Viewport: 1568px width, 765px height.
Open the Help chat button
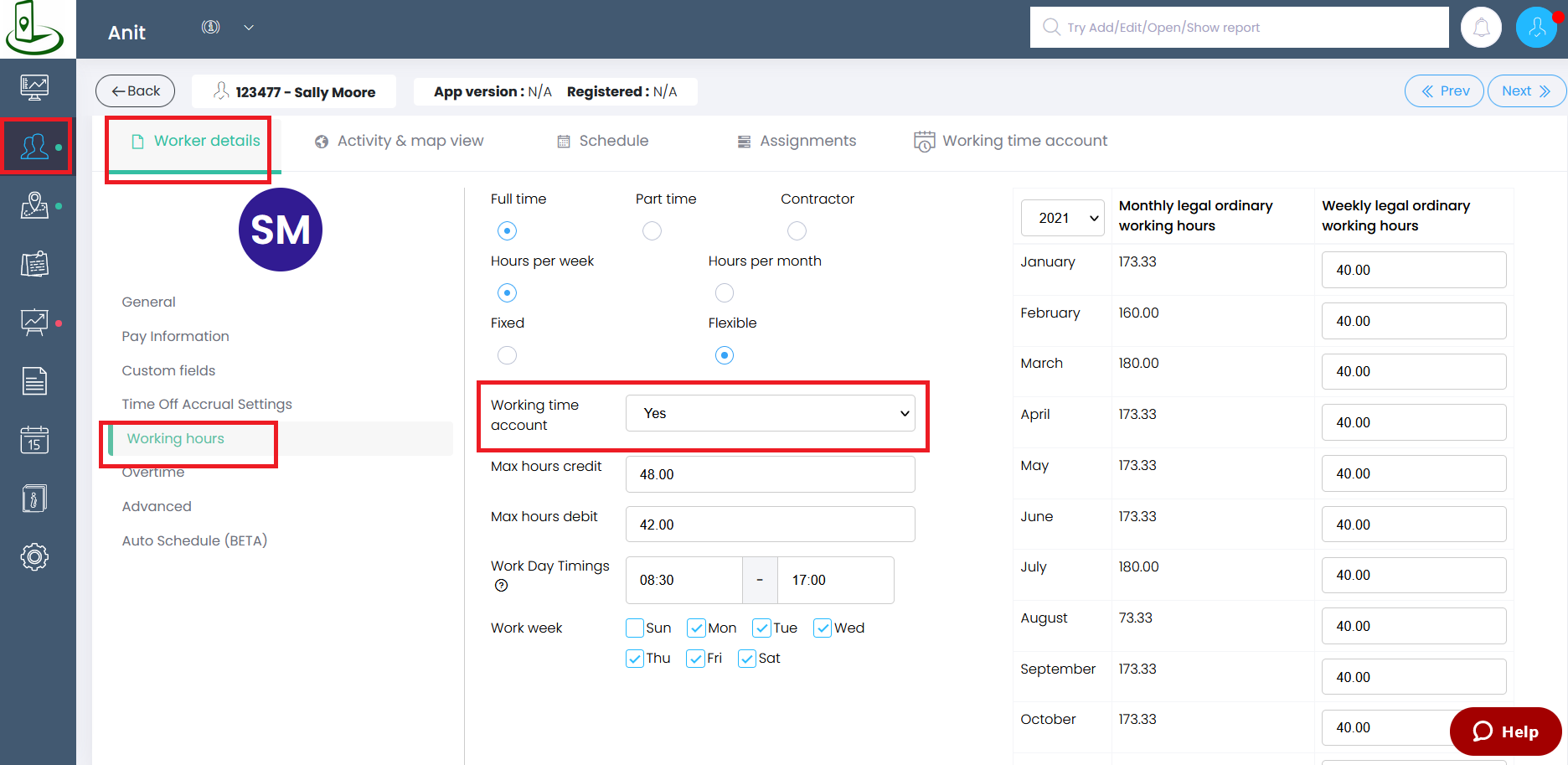click(x=1505, y=731)
